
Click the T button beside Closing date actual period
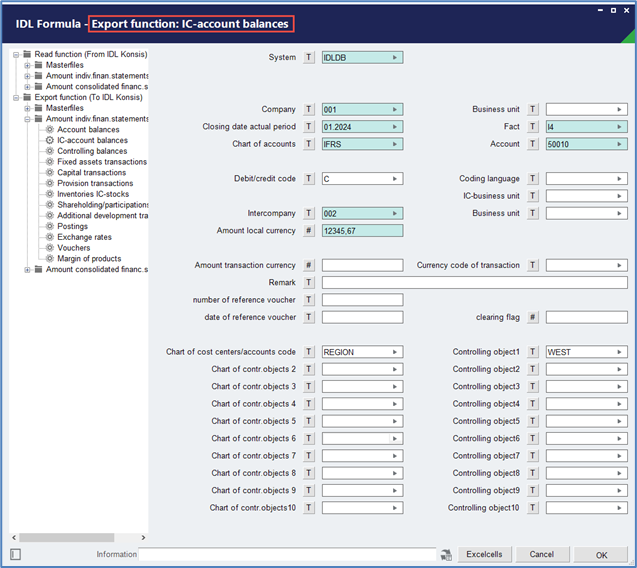(x=309, y=127)
